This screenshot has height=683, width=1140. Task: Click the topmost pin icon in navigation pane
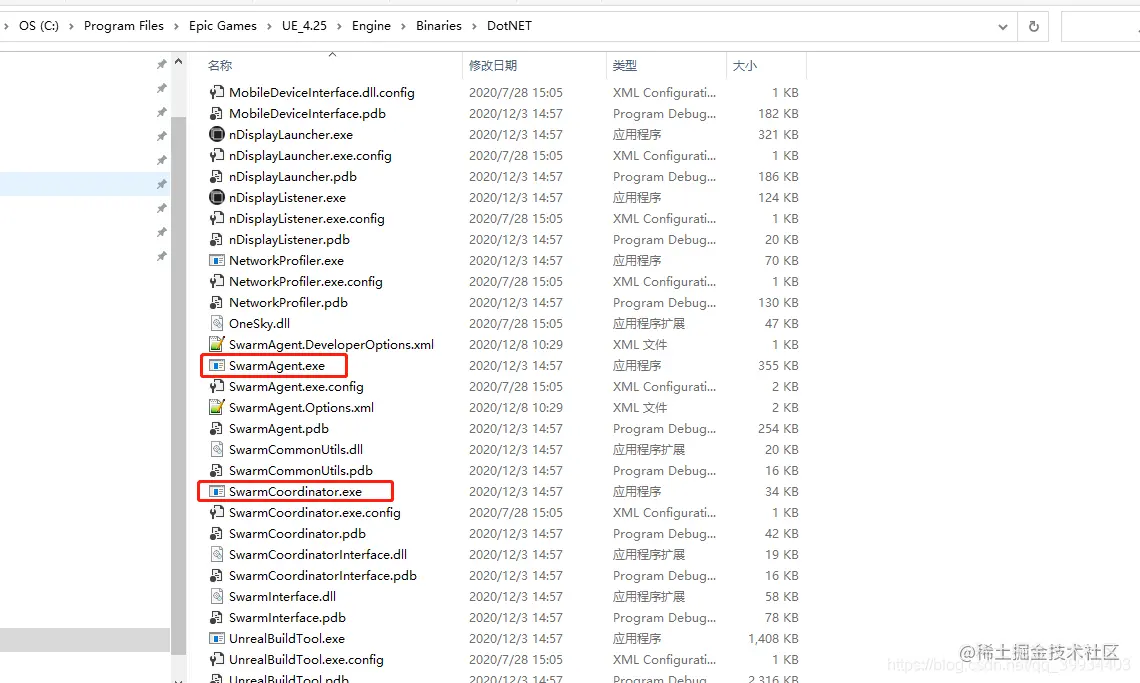click(x=161, y=64)
